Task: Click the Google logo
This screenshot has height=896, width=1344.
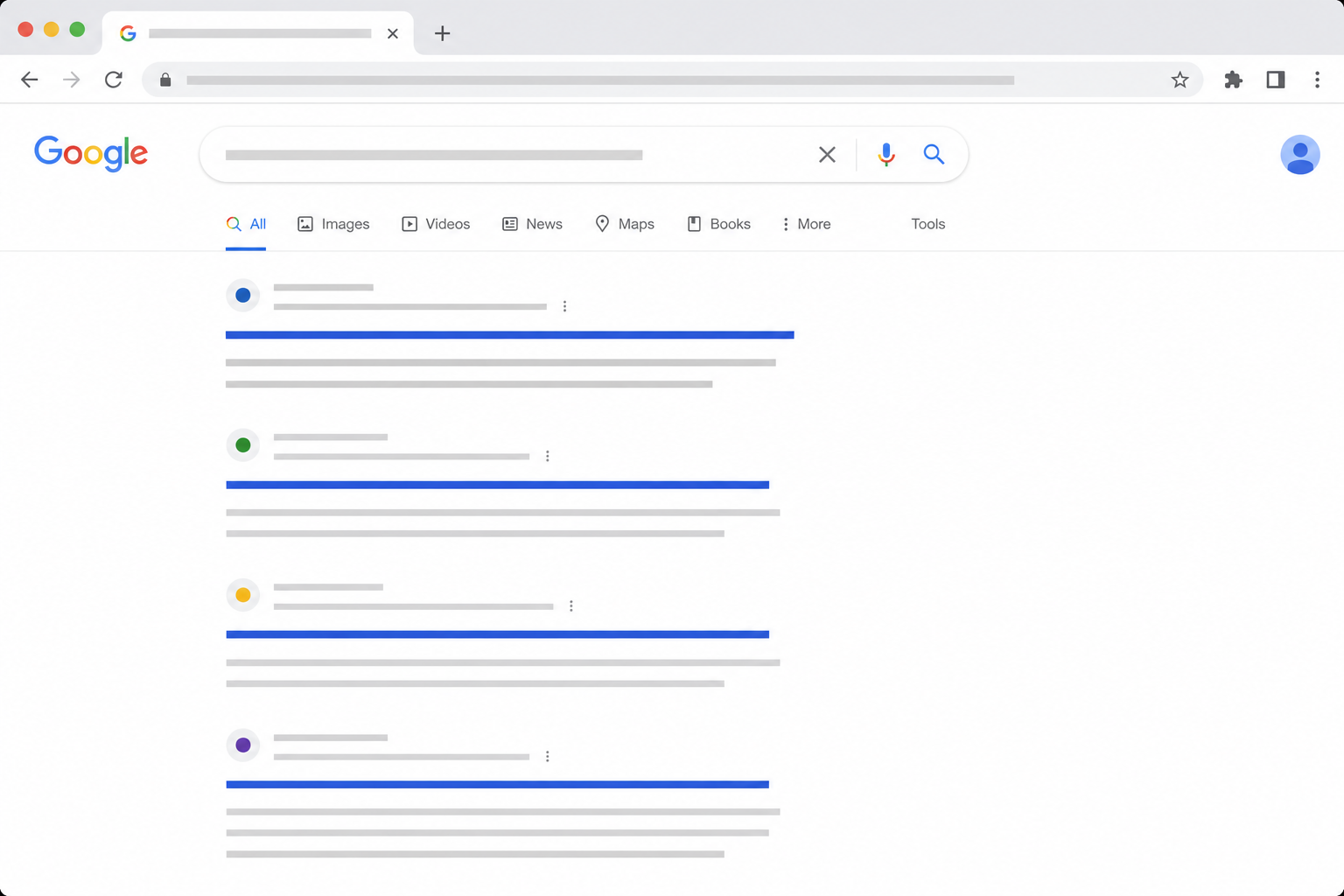Action: pos(91,153)
